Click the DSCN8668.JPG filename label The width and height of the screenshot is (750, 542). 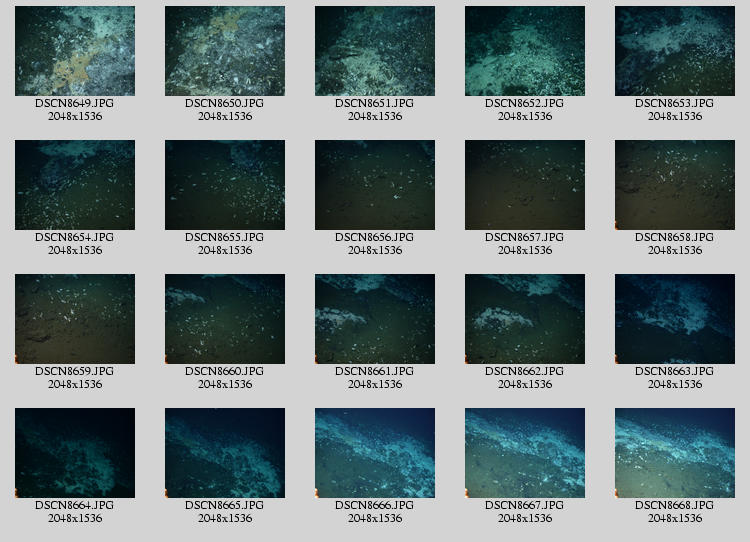(x=675, y=506)
